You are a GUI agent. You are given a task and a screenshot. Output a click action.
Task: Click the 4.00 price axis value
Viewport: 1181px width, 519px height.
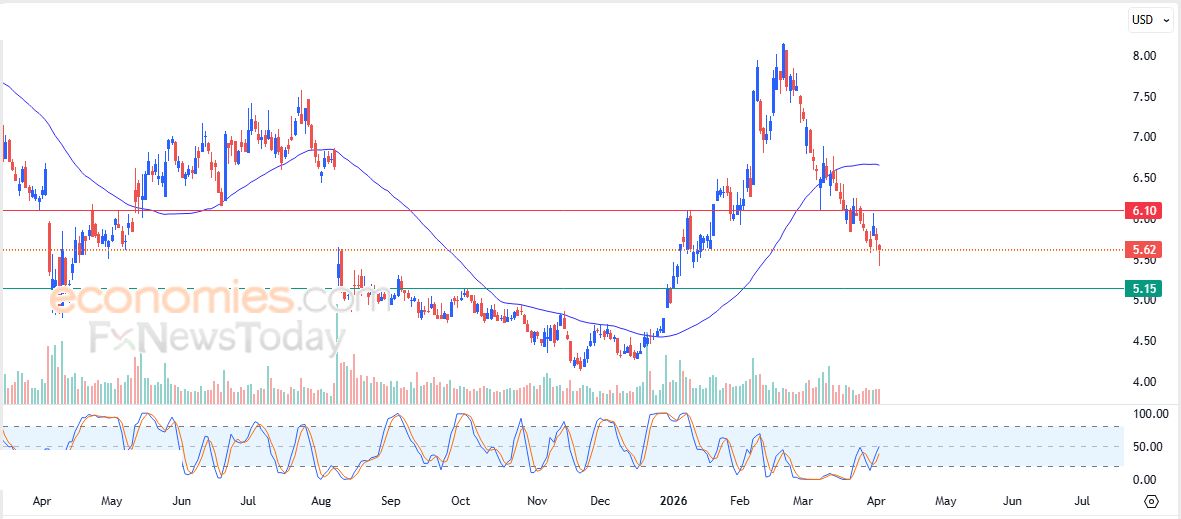(x=1144, y=382)
